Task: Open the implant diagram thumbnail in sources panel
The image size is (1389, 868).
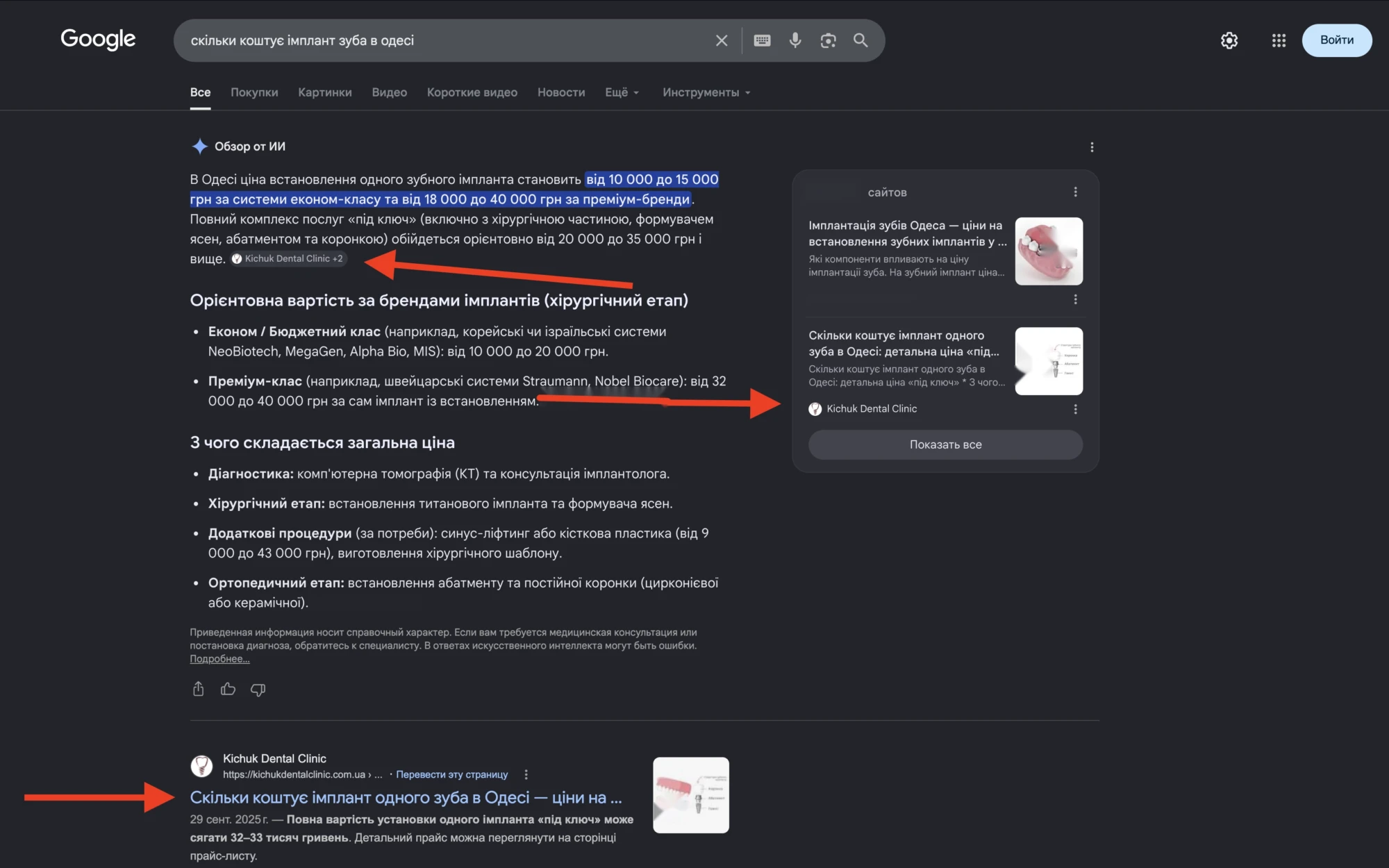Action: tap(1049, 361)
